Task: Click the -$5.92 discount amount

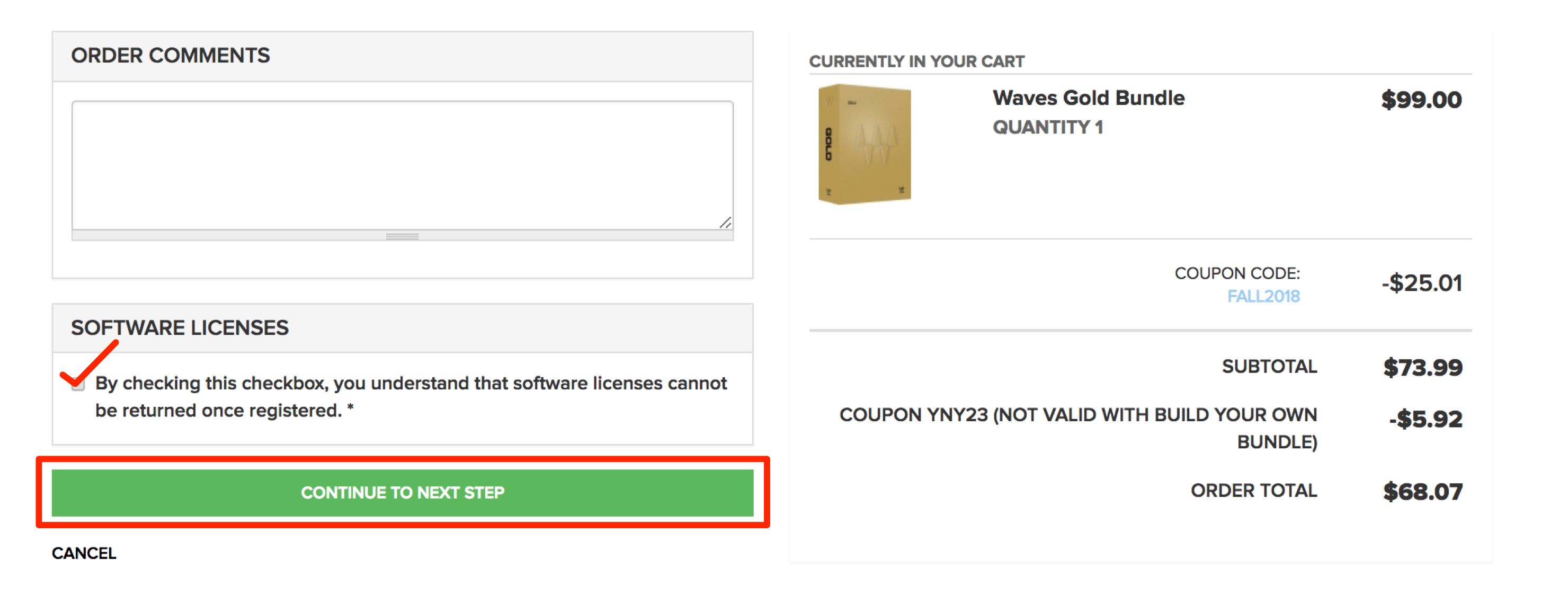Action: coord(1425,419)
